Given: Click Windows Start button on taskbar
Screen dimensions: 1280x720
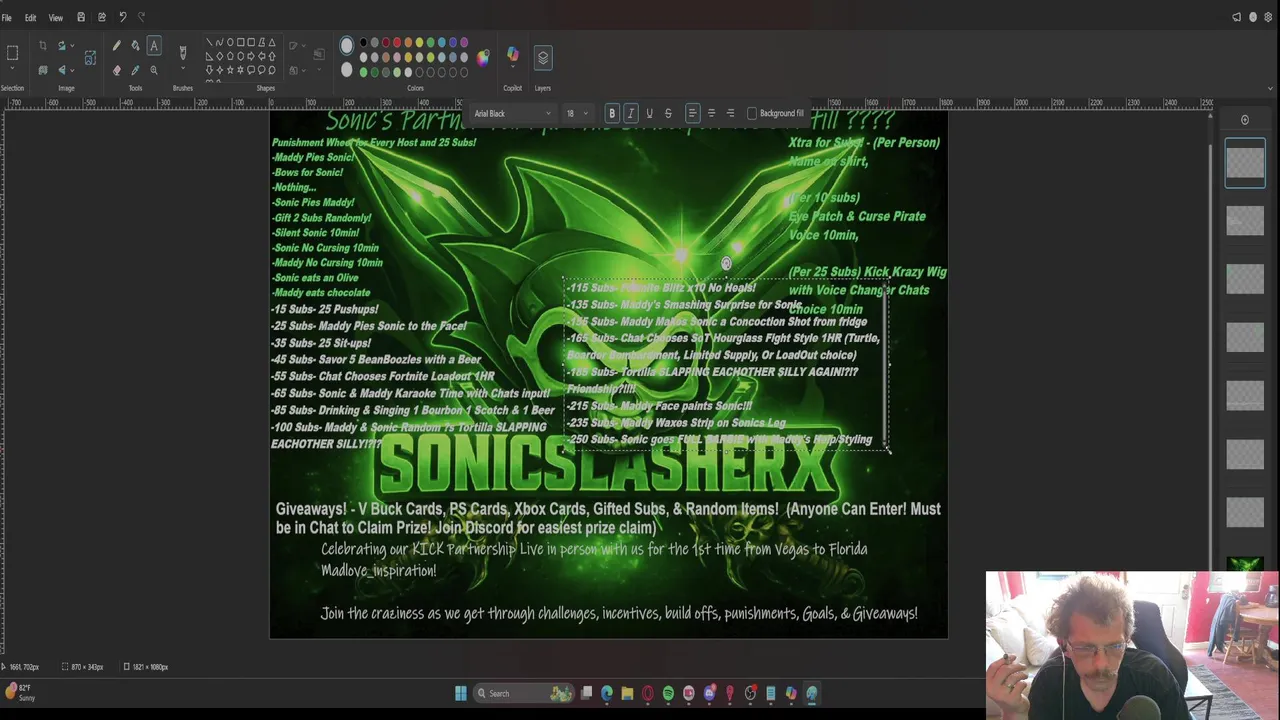Looking at the screenshot, I should click(460, 693).
